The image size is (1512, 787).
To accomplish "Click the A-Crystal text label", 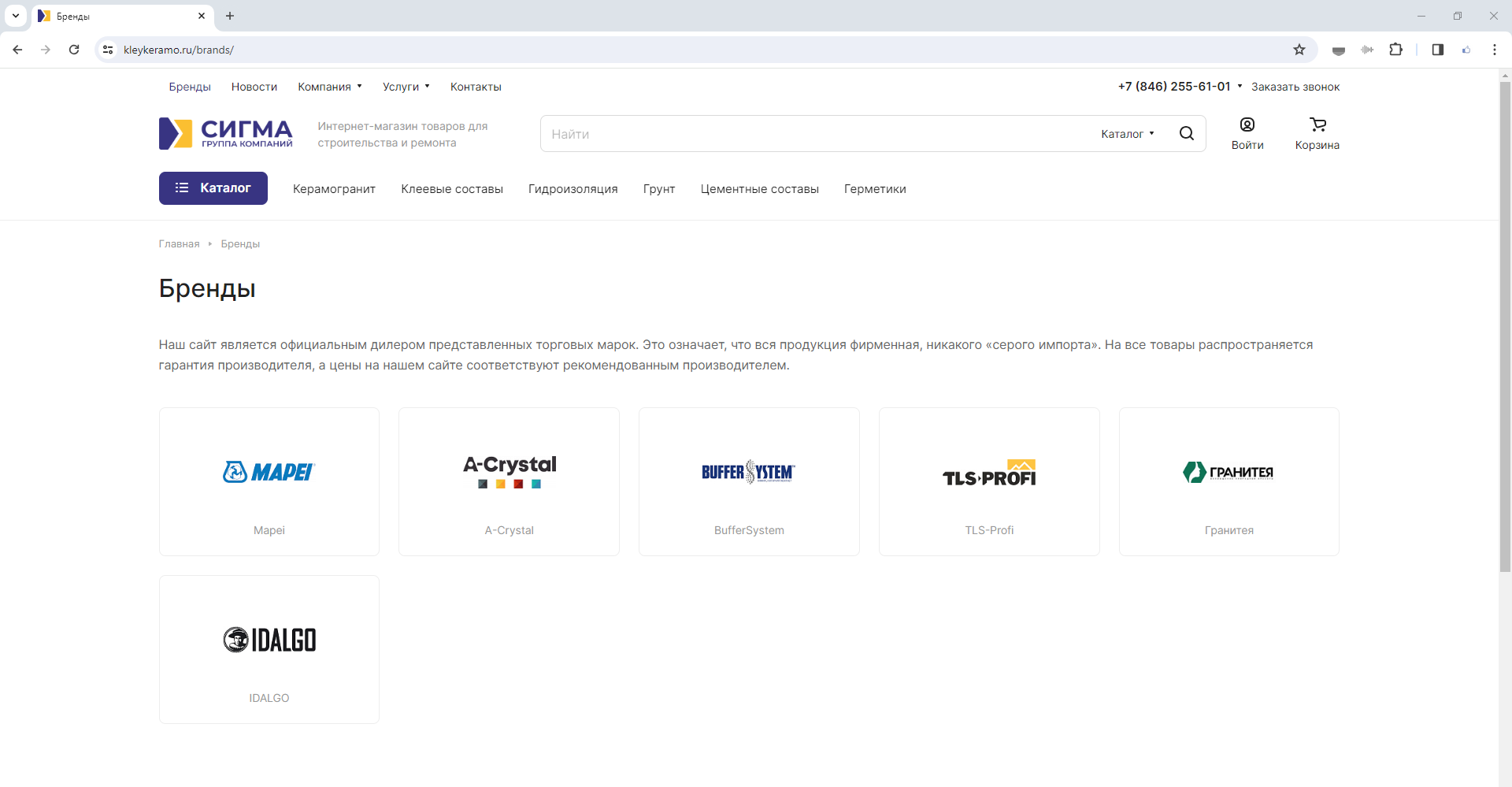I will pos(510,530).
